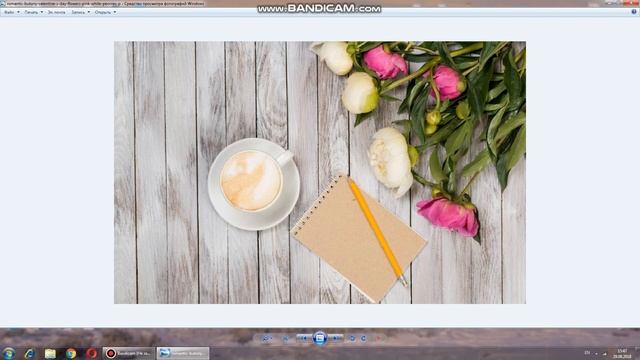The height and width of the screenshot is (360, 640).
Task: Open the Файл menu
Action: coord(11,12)
